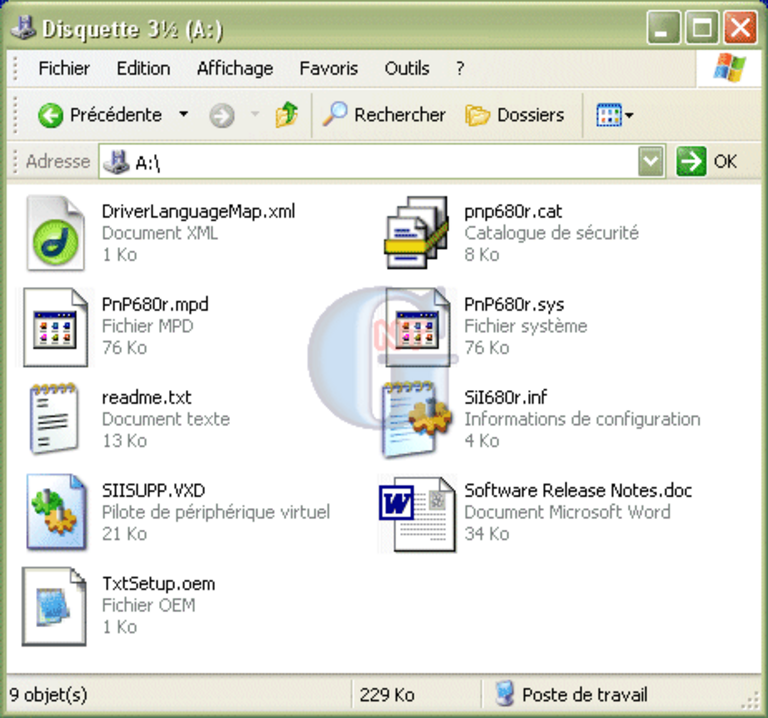Viewport: 768px width, 718px height.
Task: Select the SIISUPP.VXD driver icon
Action: click(x=56, y=512)
